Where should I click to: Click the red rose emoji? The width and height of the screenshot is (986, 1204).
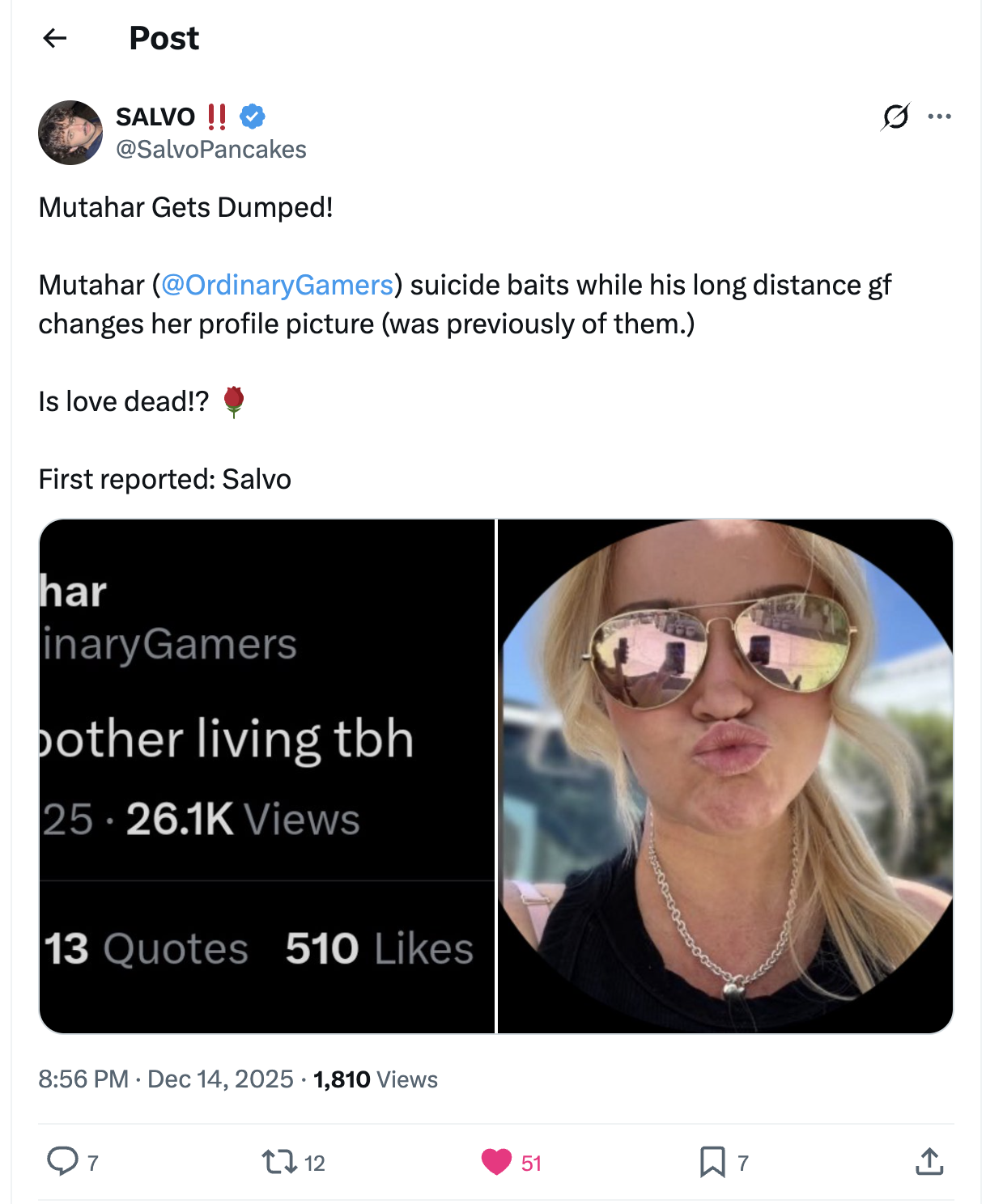tap(234, 401)
